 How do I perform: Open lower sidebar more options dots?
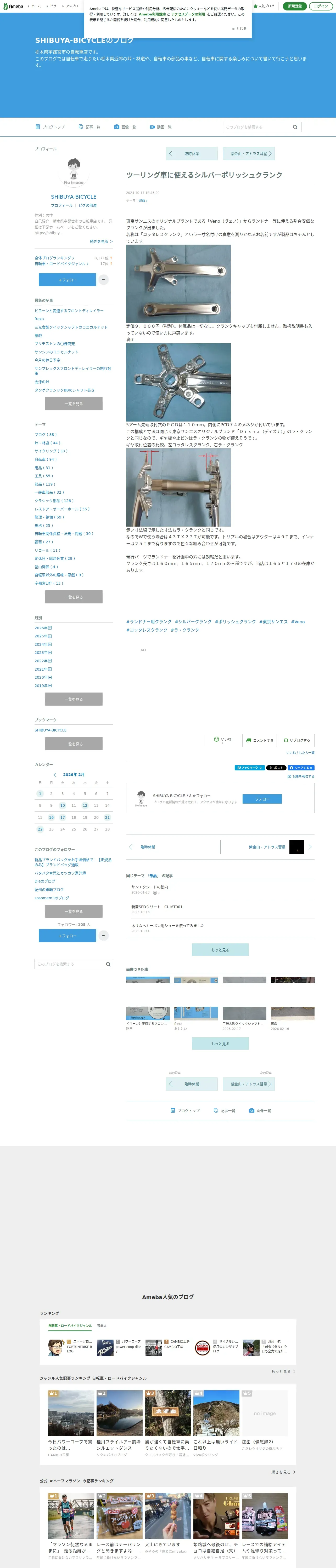click(x=104, y=936)
